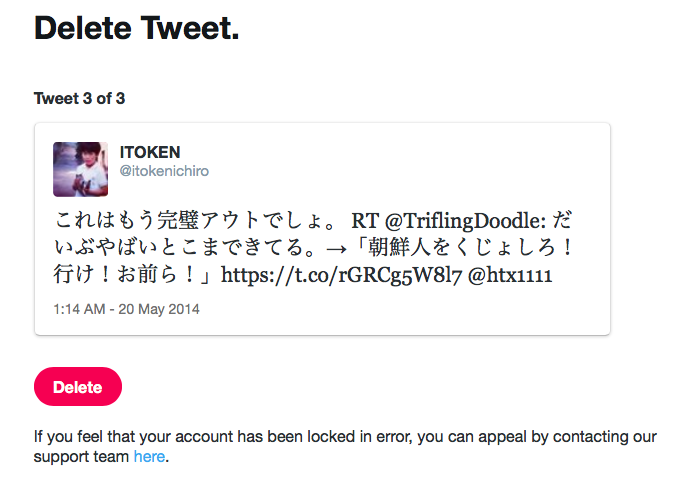Click the arrow symbol → in the tweet
Image resolution: width=684 pixels, height=500 pixels.
click(x=337, y=249)
